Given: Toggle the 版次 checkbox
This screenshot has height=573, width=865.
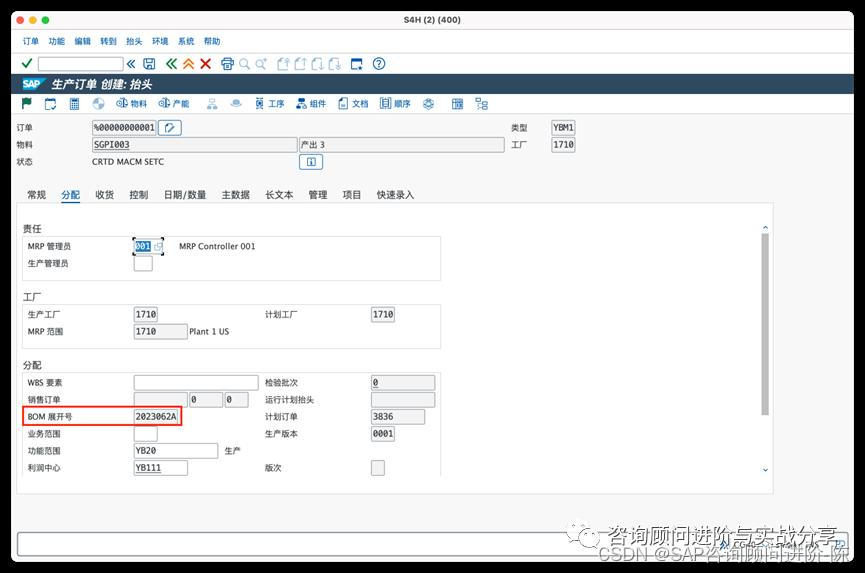Looking at the screenshot, I should pyautogui.click(x=378, y=468).
